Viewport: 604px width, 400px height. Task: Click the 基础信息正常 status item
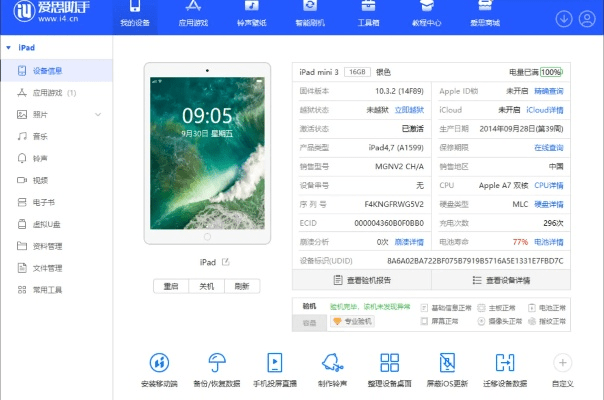[446, 308]
